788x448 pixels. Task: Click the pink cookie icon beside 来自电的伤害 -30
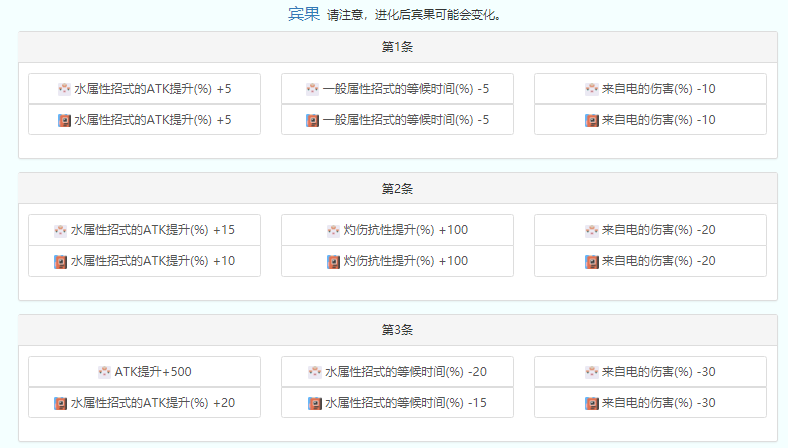(x=591, y=372)
